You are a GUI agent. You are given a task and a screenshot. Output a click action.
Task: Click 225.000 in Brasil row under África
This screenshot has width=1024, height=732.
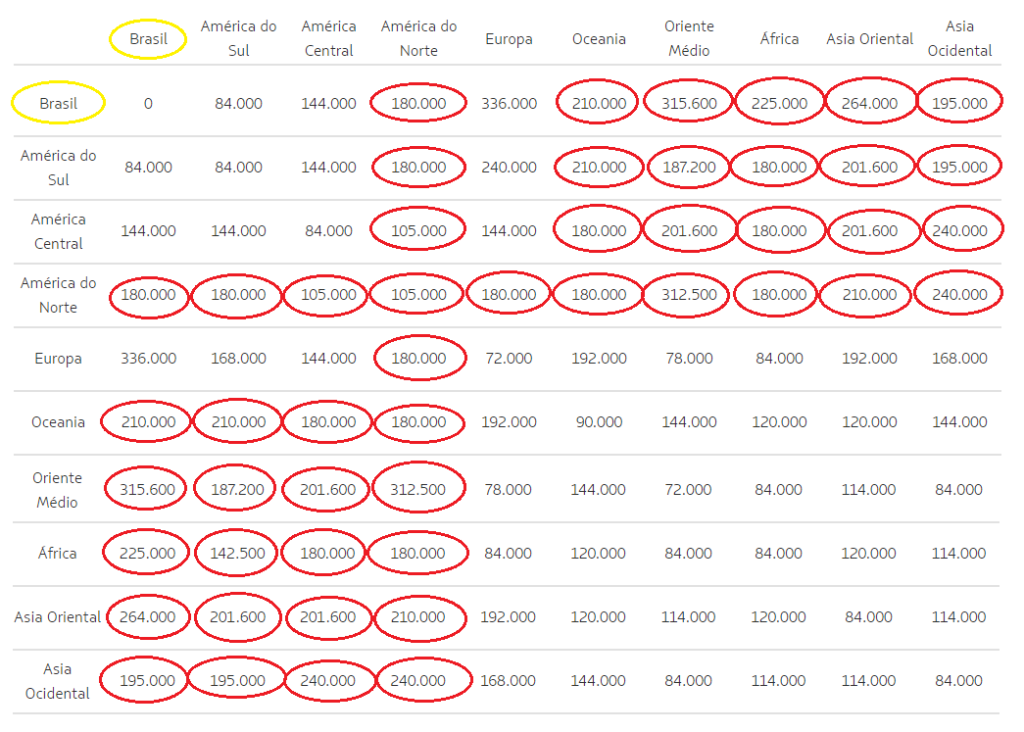pyautogui.click(x=779, y=103)
